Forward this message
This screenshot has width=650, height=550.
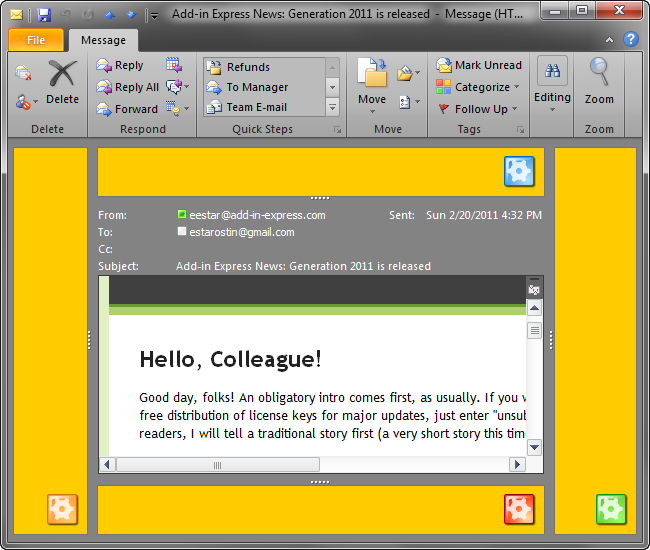click(x=127, y=109)
